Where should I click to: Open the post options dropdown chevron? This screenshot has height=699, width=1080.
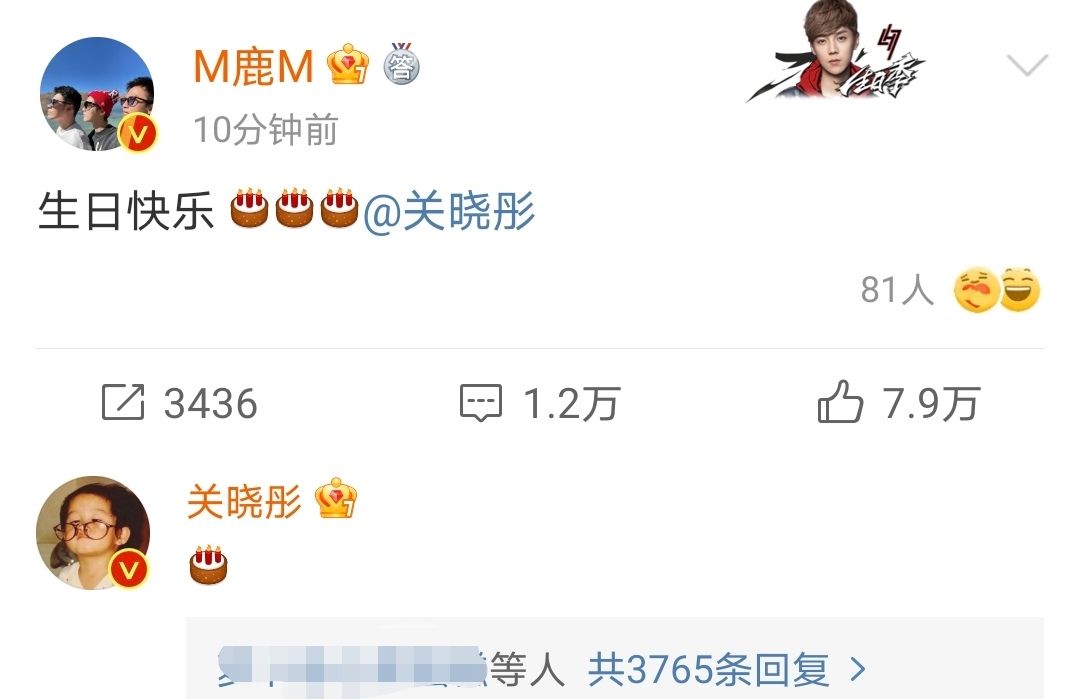(x=1027, y=65)
